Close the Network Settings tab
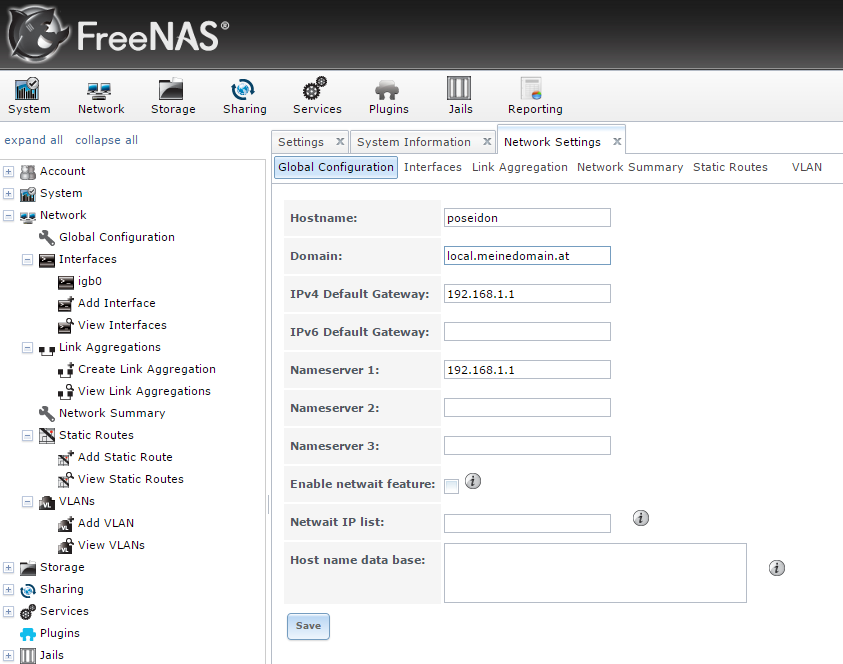Viewport: 843px width, 664px height. click(617, 141)
